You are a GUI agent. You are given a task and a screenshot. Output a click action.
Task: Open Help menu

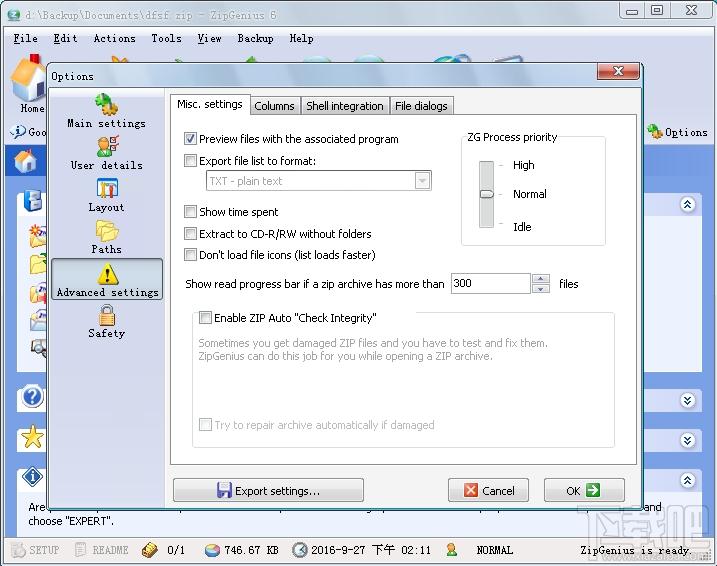[301, 39]
